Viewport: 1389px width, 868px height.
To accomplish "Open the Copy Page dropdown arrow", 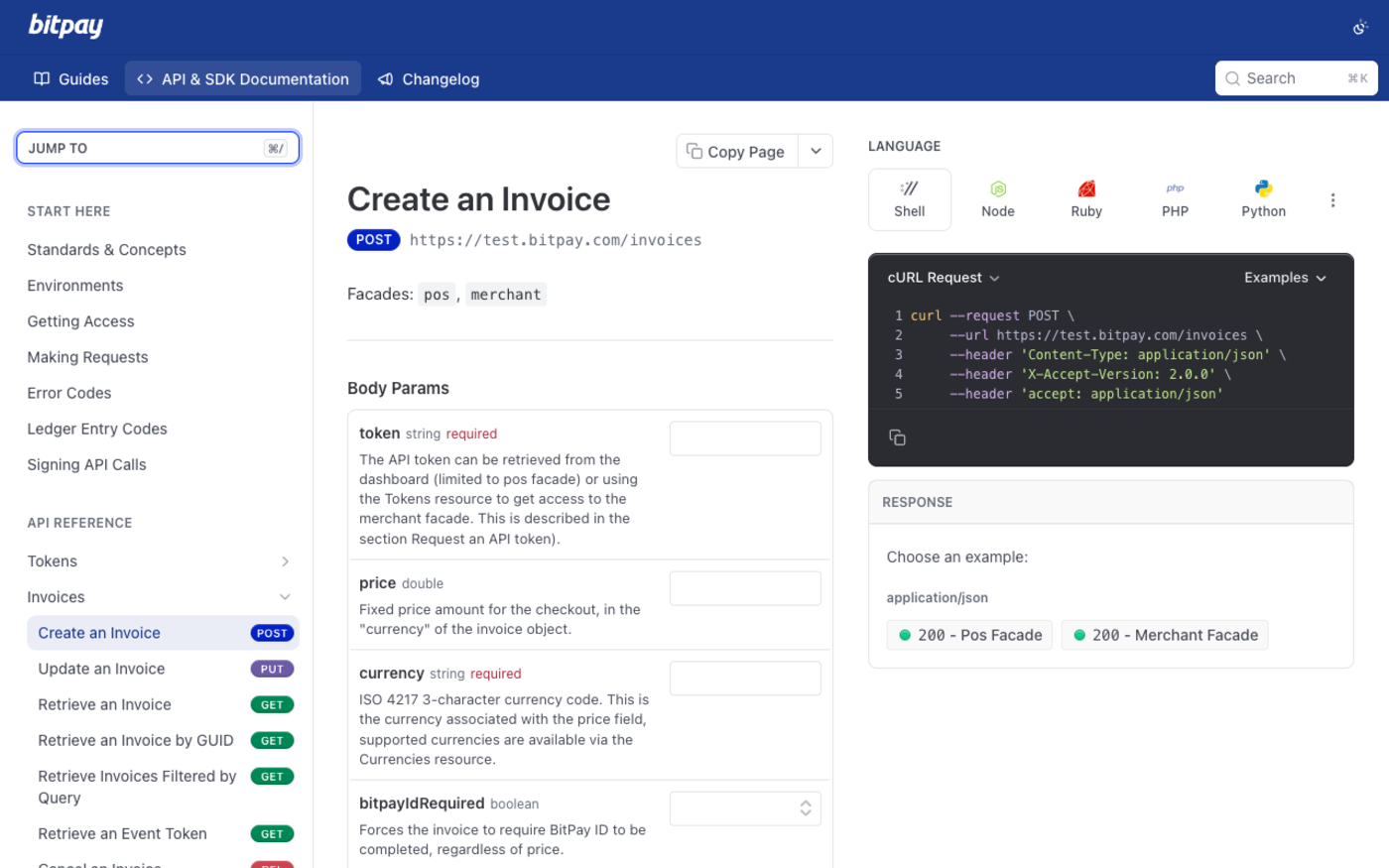I will tap(816, 152).
